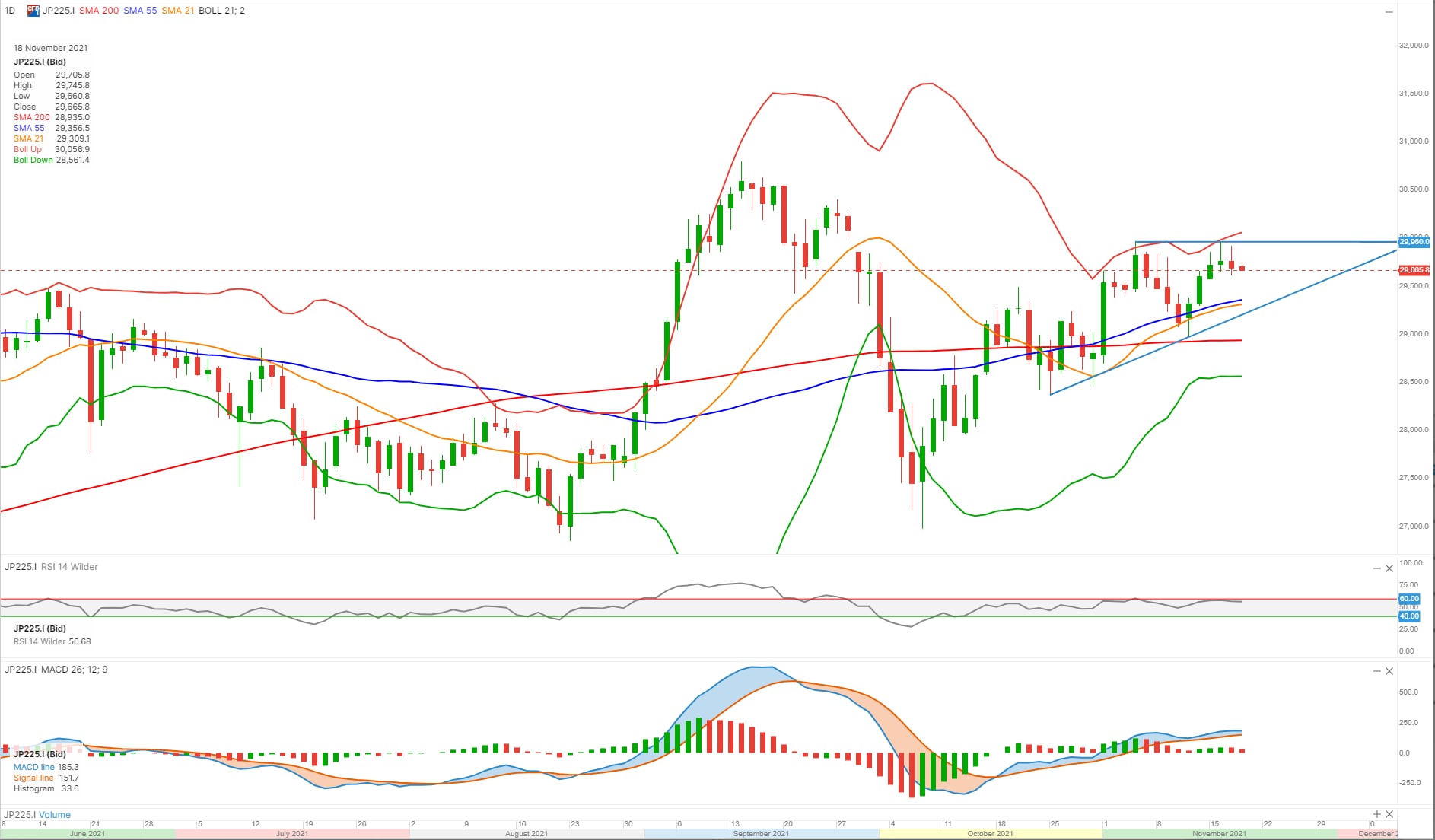Close the RSI 14 Wilder panel
1435x840 pixels.
pyautogui.click(x=1389, y=568)
